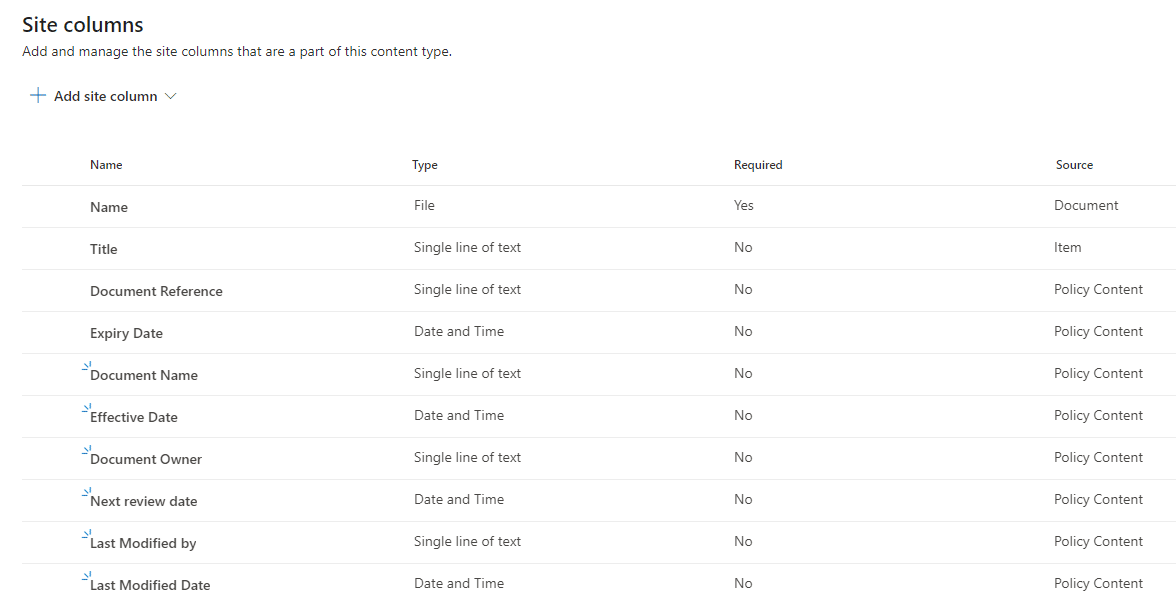Expand the Add site column chevron
Viewport: 1176px width, 602px height.
(x=170, y=96)
